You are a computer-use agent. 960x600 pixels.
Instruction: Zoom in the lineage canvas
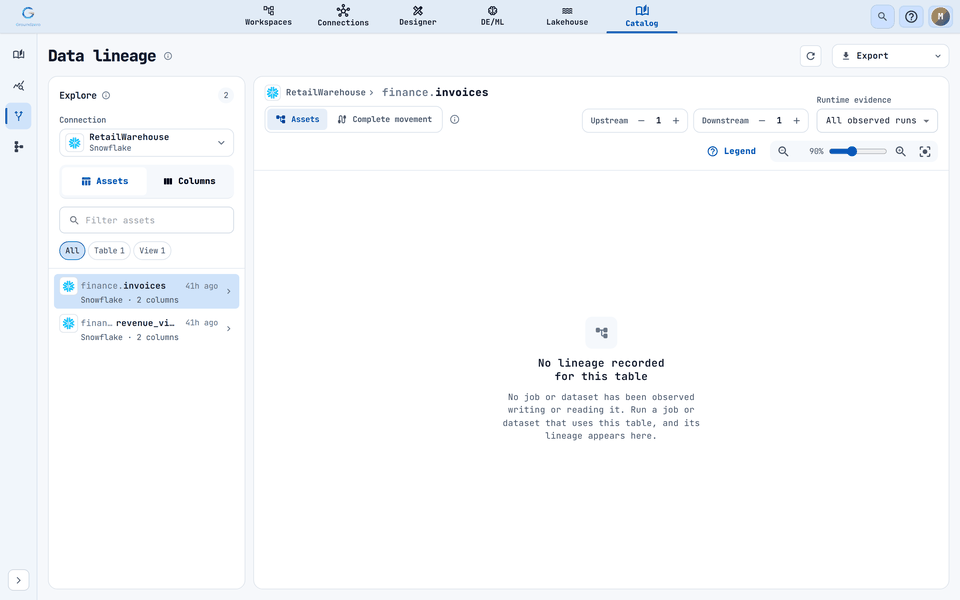[x=901, y=151]
